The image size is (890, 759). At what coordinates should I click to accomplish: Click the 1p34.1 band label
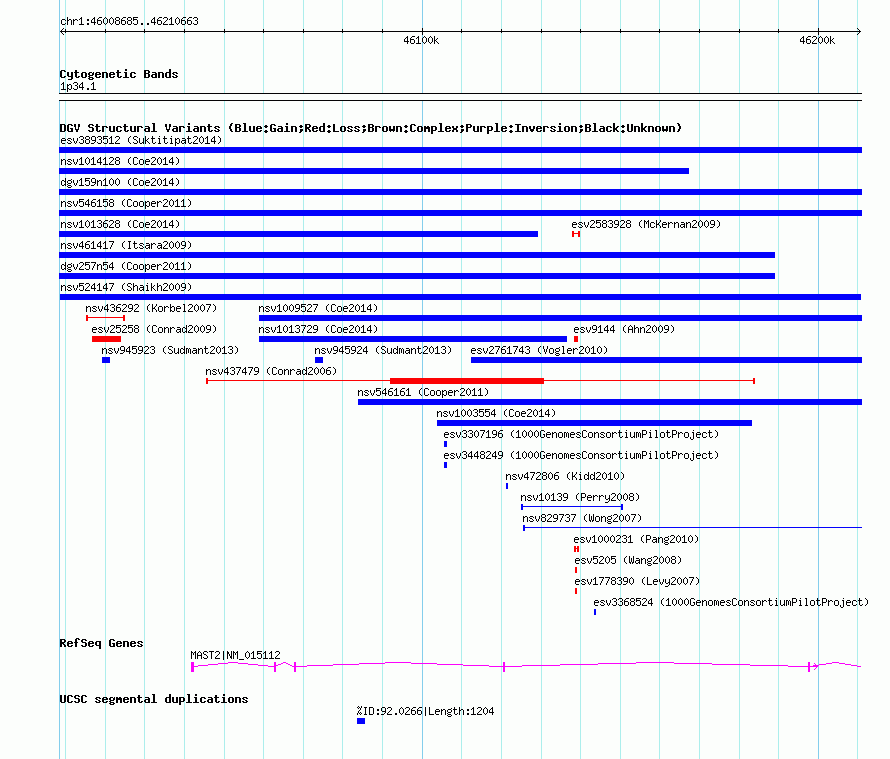[78, 86]
